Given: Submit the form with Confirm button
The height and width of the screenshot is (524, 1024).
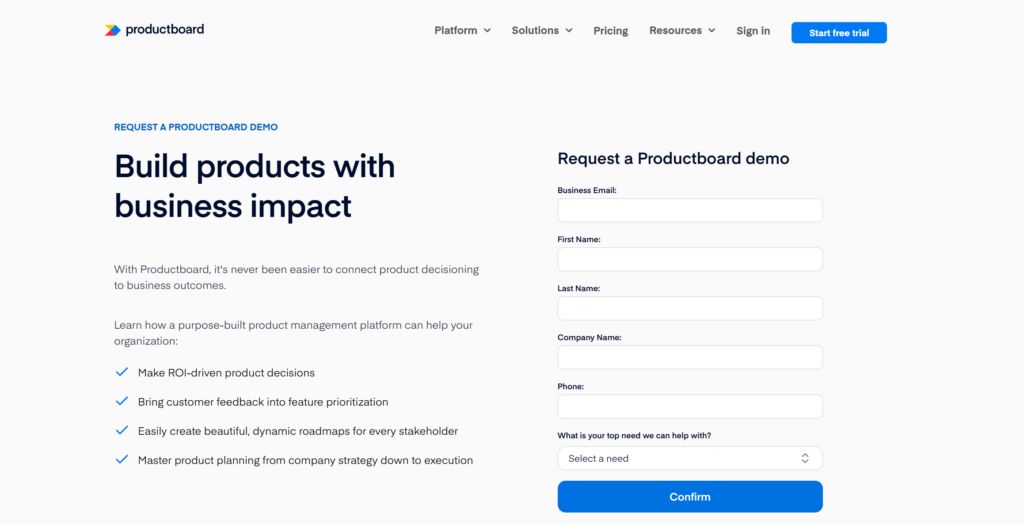Looking at the screenshot, I should (690, 497).
